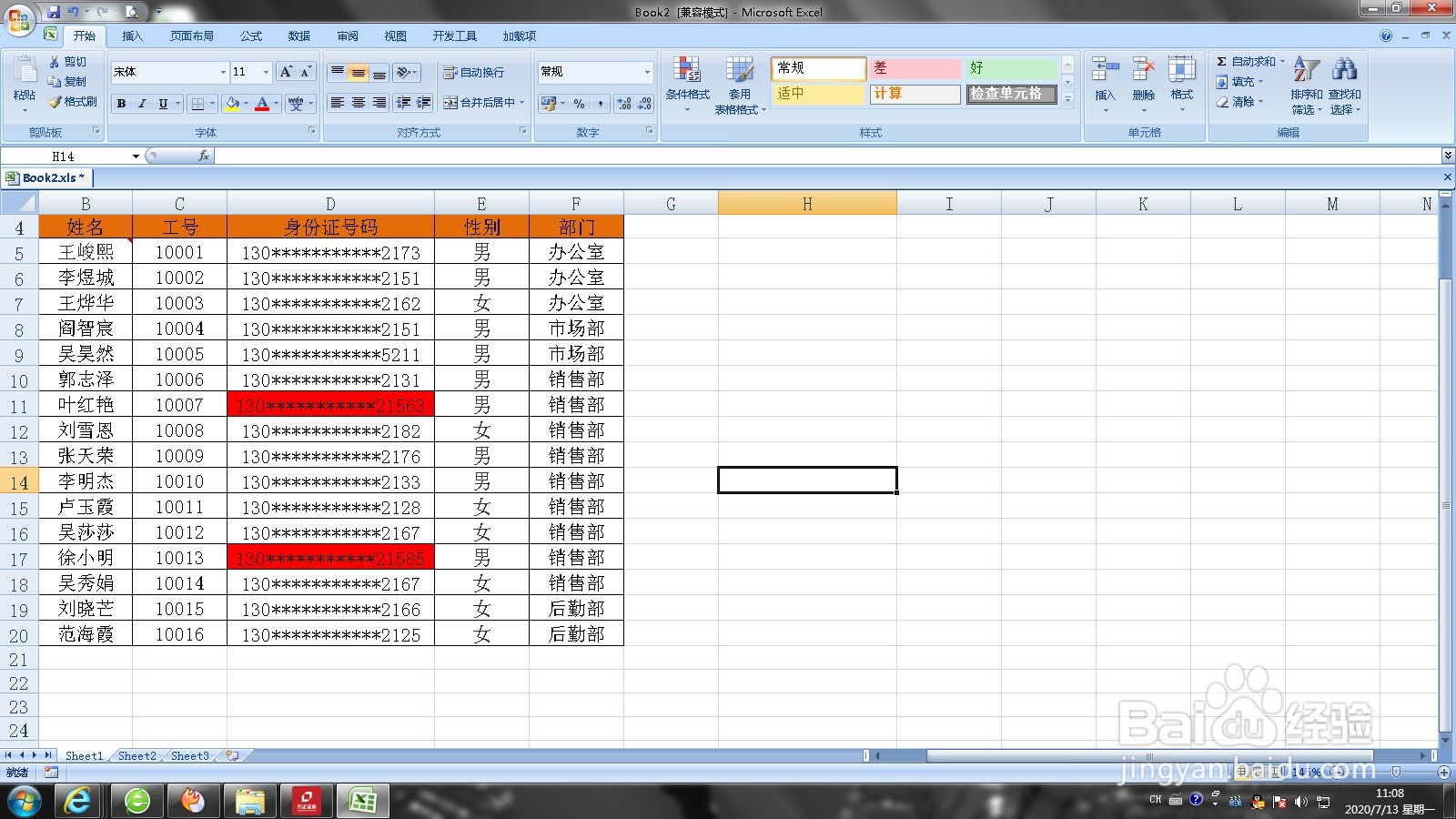Open 条件格式 conditional formatting
Viewport: 1456px width, 819px height.
tap(687, 84)
